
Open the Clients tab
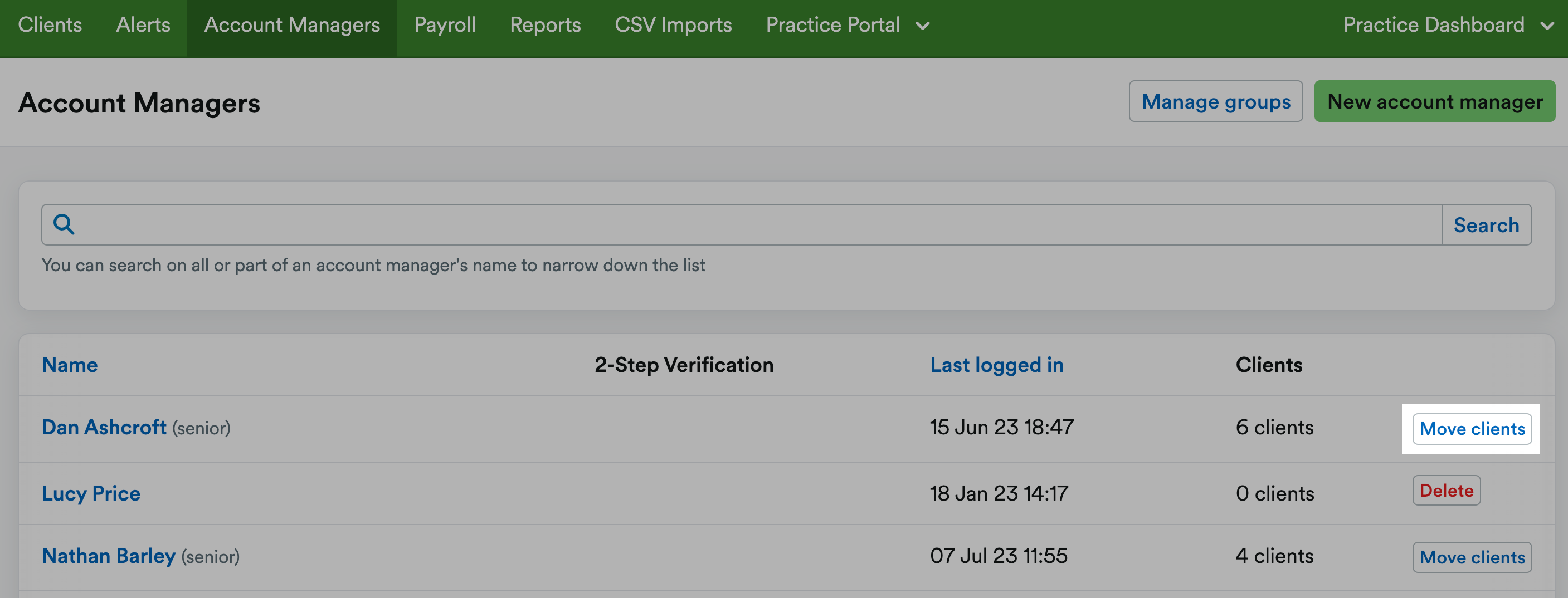pyautogui.click(x=50, y=25)
